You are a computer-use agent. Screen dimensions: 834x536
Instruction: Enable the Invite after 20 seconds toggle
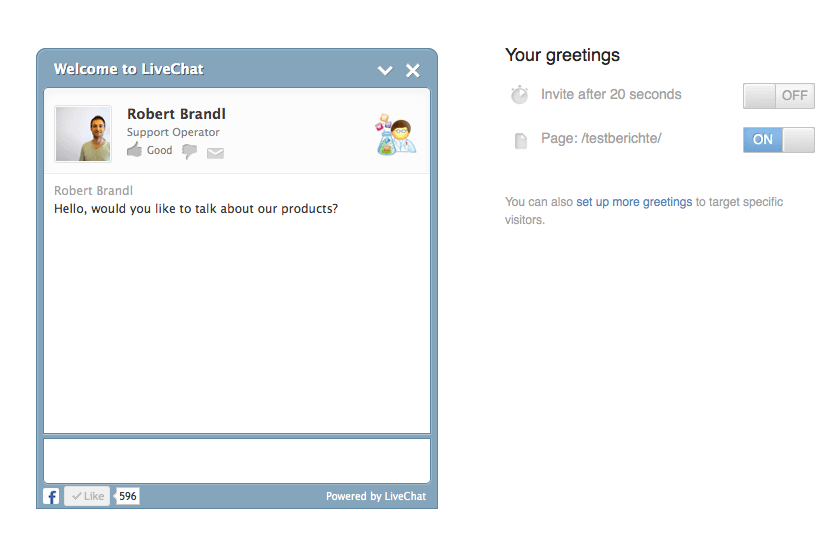[779, 96]
